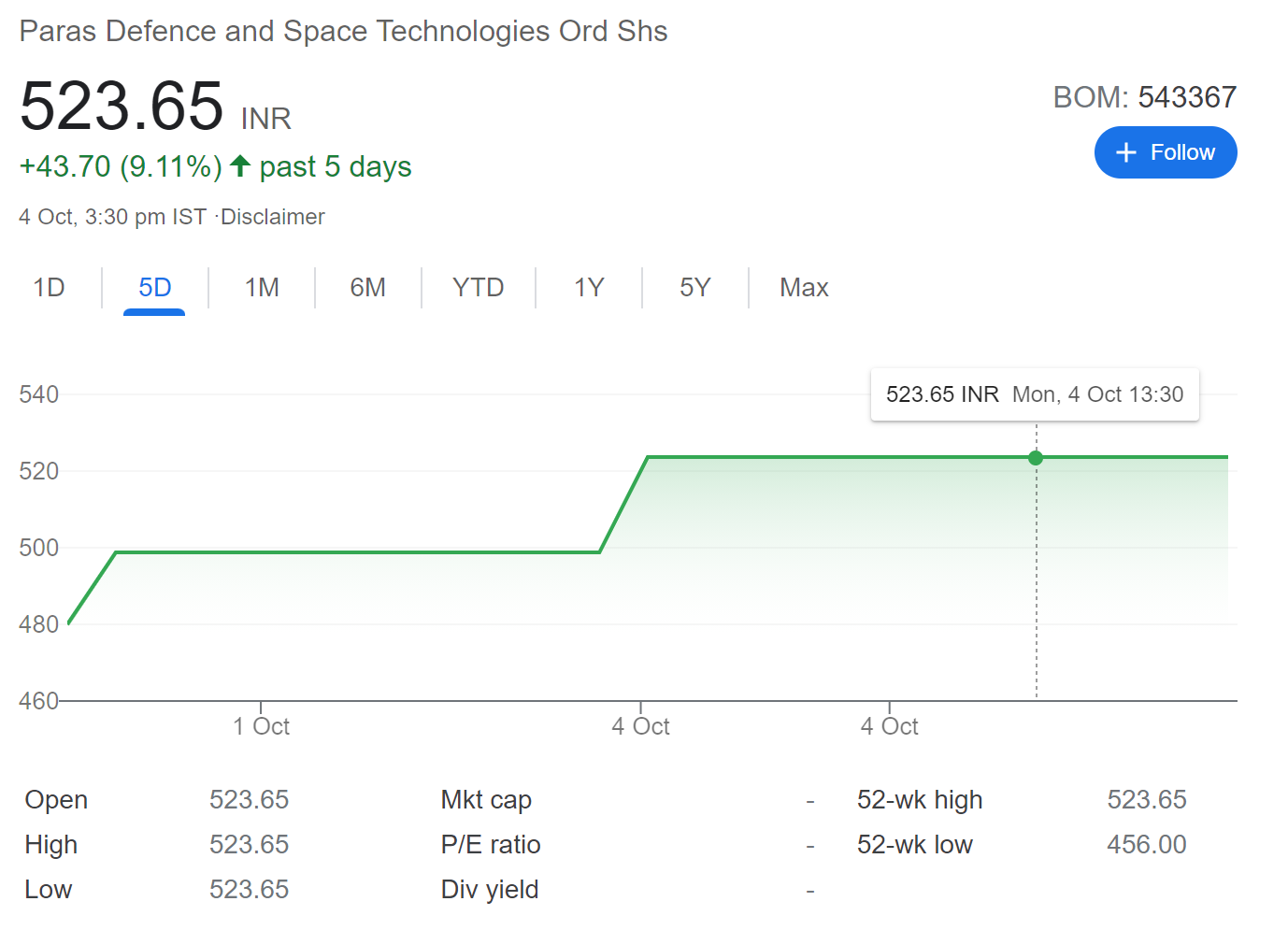Viewport: 1288px width, 930px height.
Task: Open the Disclaimer link
Action: [272, 217]
